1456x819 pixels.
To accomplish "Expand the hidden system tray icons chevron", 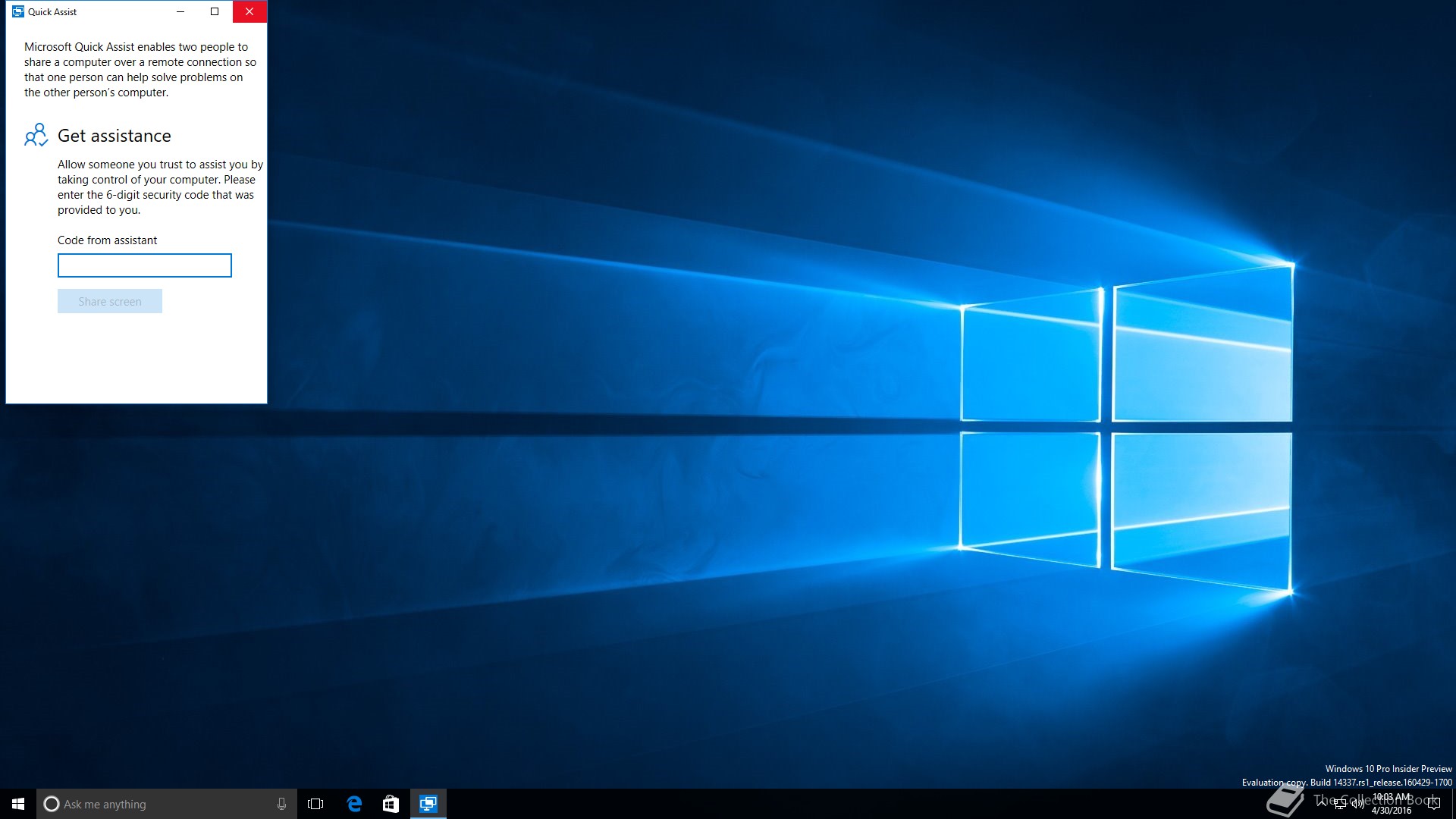I will click(x=1322, y=802).
